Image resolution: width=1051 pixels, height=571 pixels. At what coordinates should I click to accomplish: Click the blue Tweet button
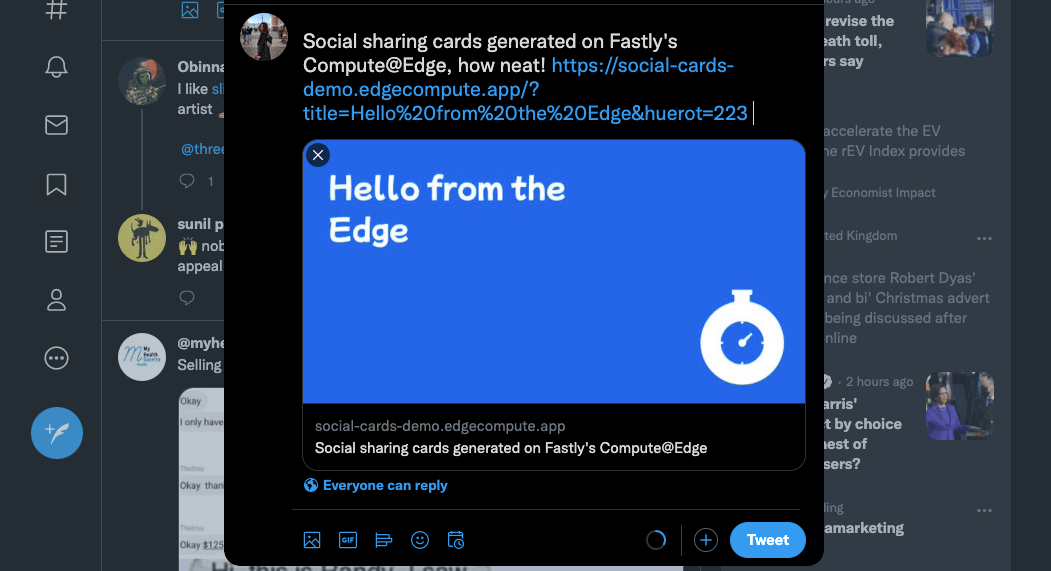click(767, 540)
